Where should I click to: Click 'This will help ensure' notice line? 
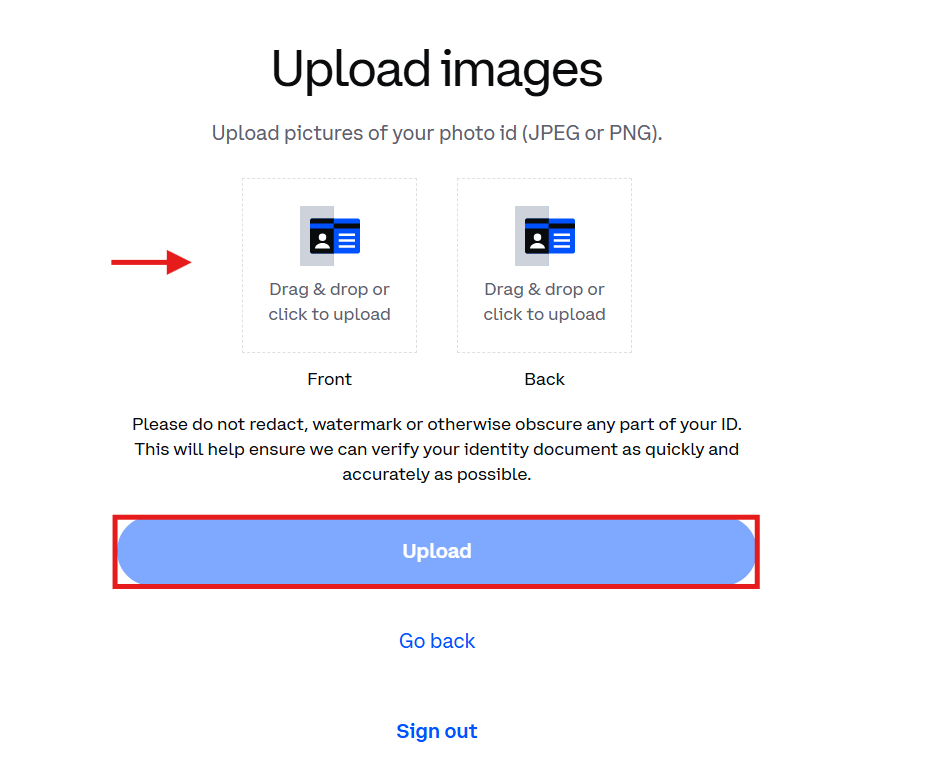coord(437,449)
